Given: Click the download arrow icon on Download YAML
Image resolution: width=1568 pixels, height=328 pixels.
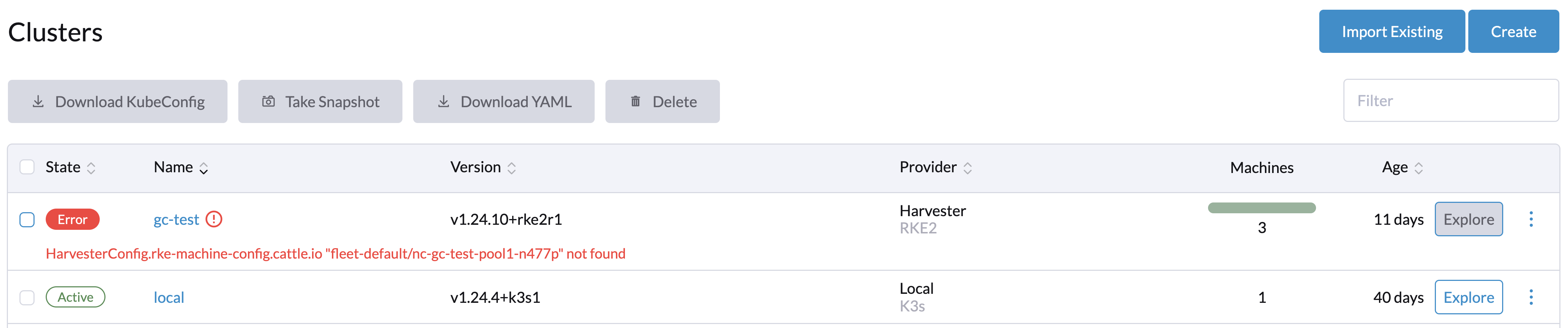Looking at the screenshot, I should (x=444, y=102).
